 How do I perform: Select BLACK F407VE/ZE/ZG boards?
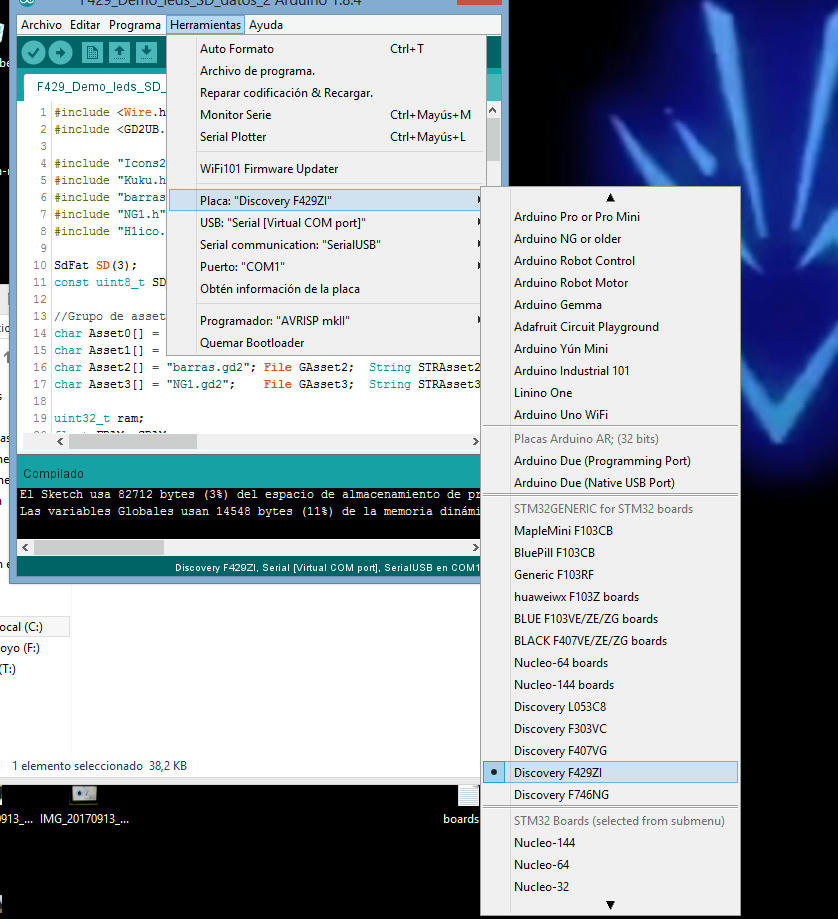pos(610,641)
